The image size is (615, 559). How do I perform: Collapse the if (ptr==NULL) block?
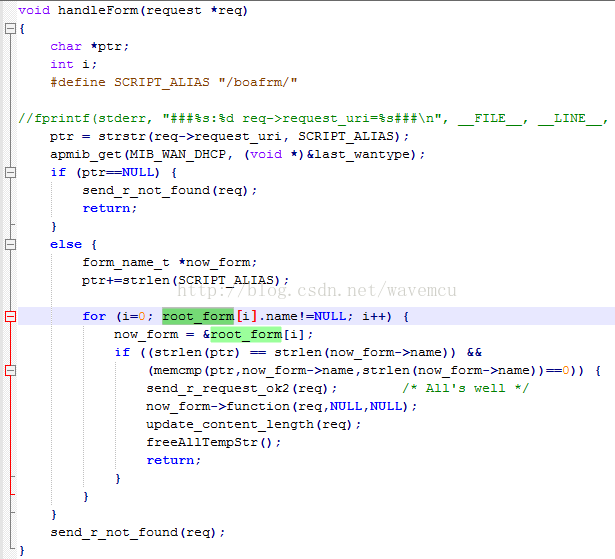(x=10, y=173)
